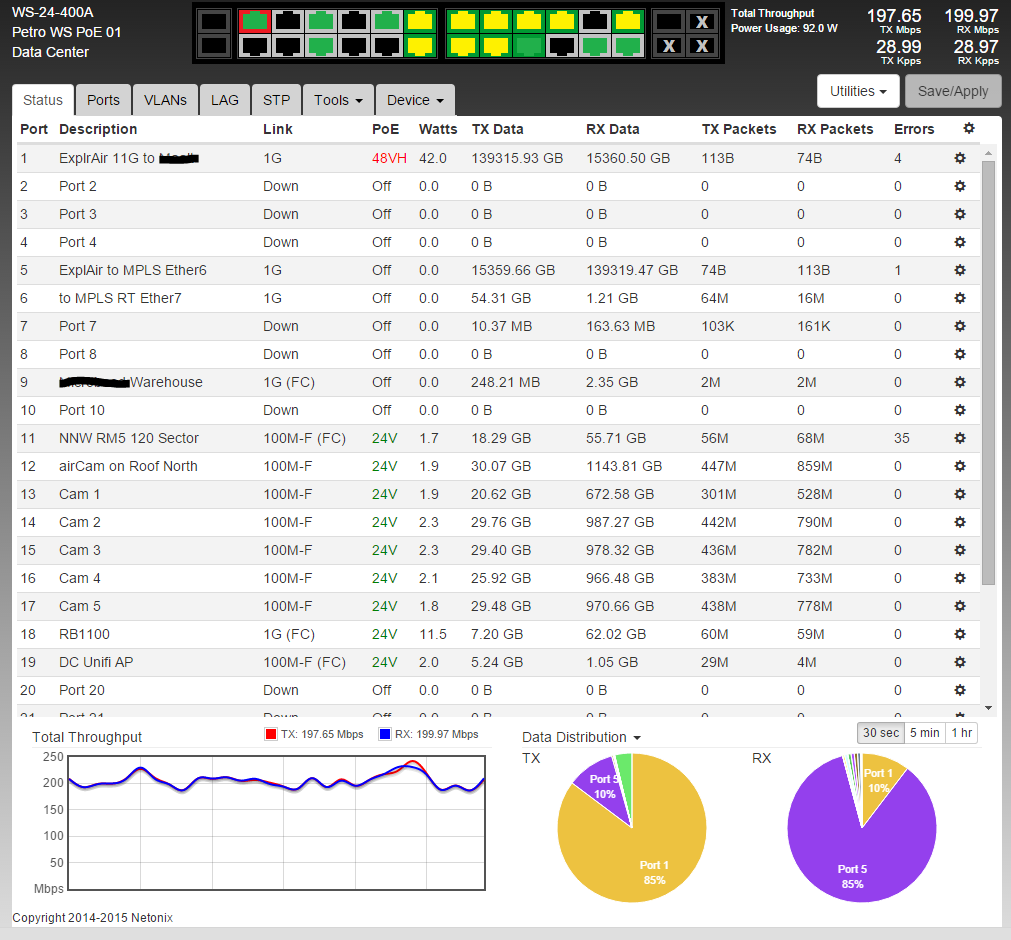Viewport: 1011px width, 940px height.
Task: Click the 1143.81 GB RX Data cell
Action: [623, 466]
